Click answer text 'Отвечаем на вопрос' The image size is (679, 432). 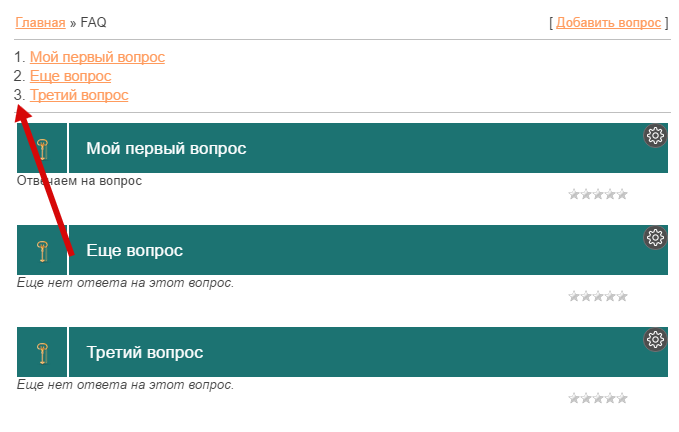click(80, 181)
